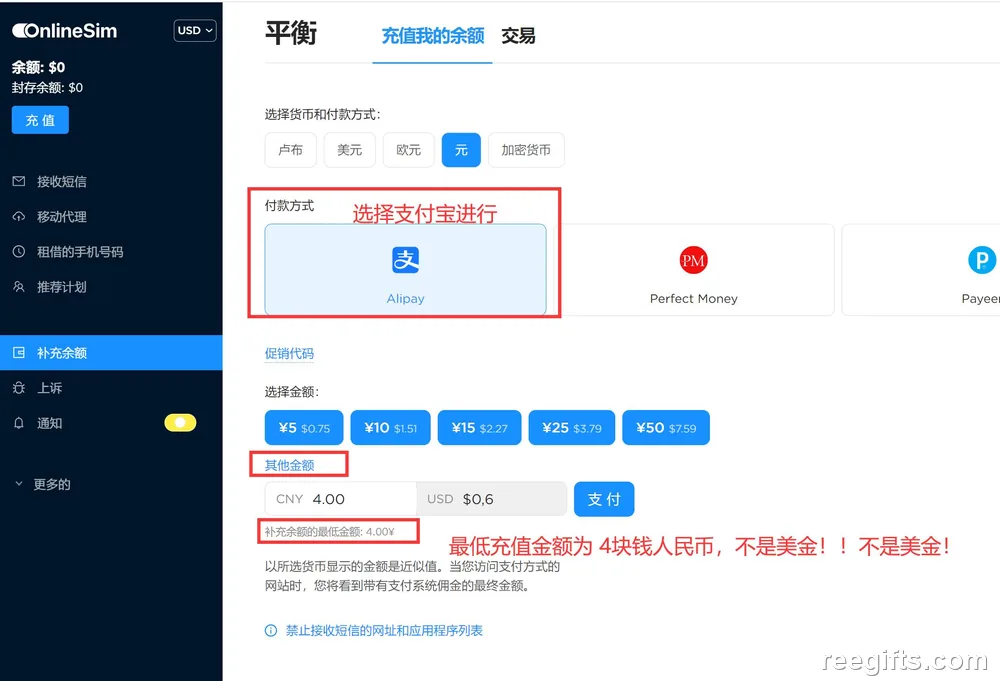Select the 欧元 currency option
The height and width of the screenshot is (681, 1000).
(x=408, y=150)
